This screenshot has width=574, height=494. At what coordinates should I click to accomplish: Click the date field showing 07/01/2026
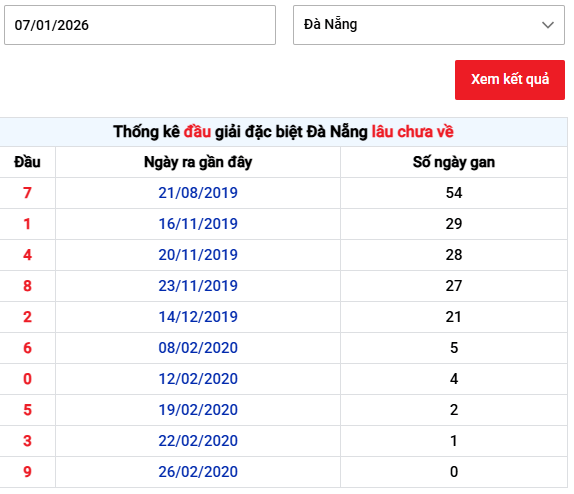tap(140, 25)
